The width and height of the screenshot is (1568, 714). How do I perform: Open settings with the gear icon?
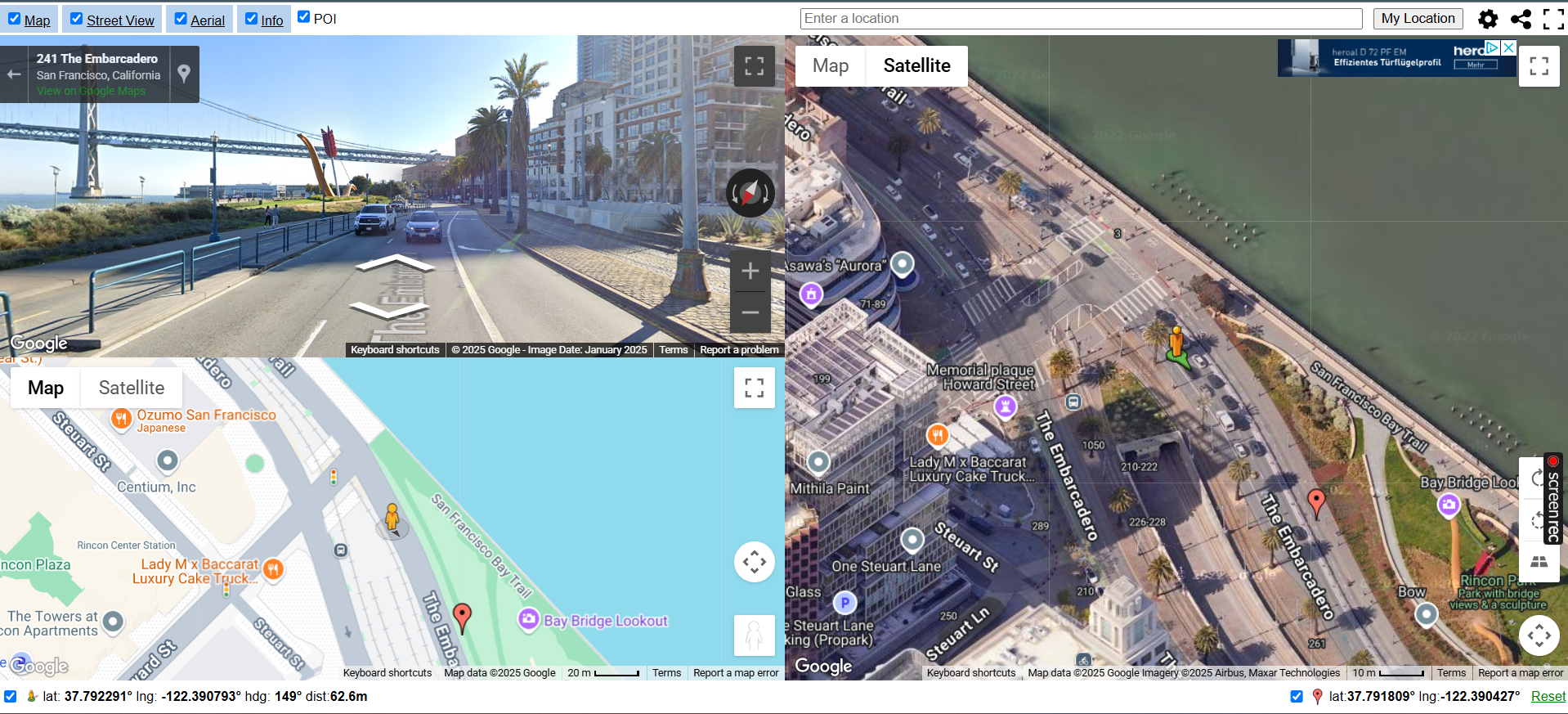click(x=1488, y=19)
